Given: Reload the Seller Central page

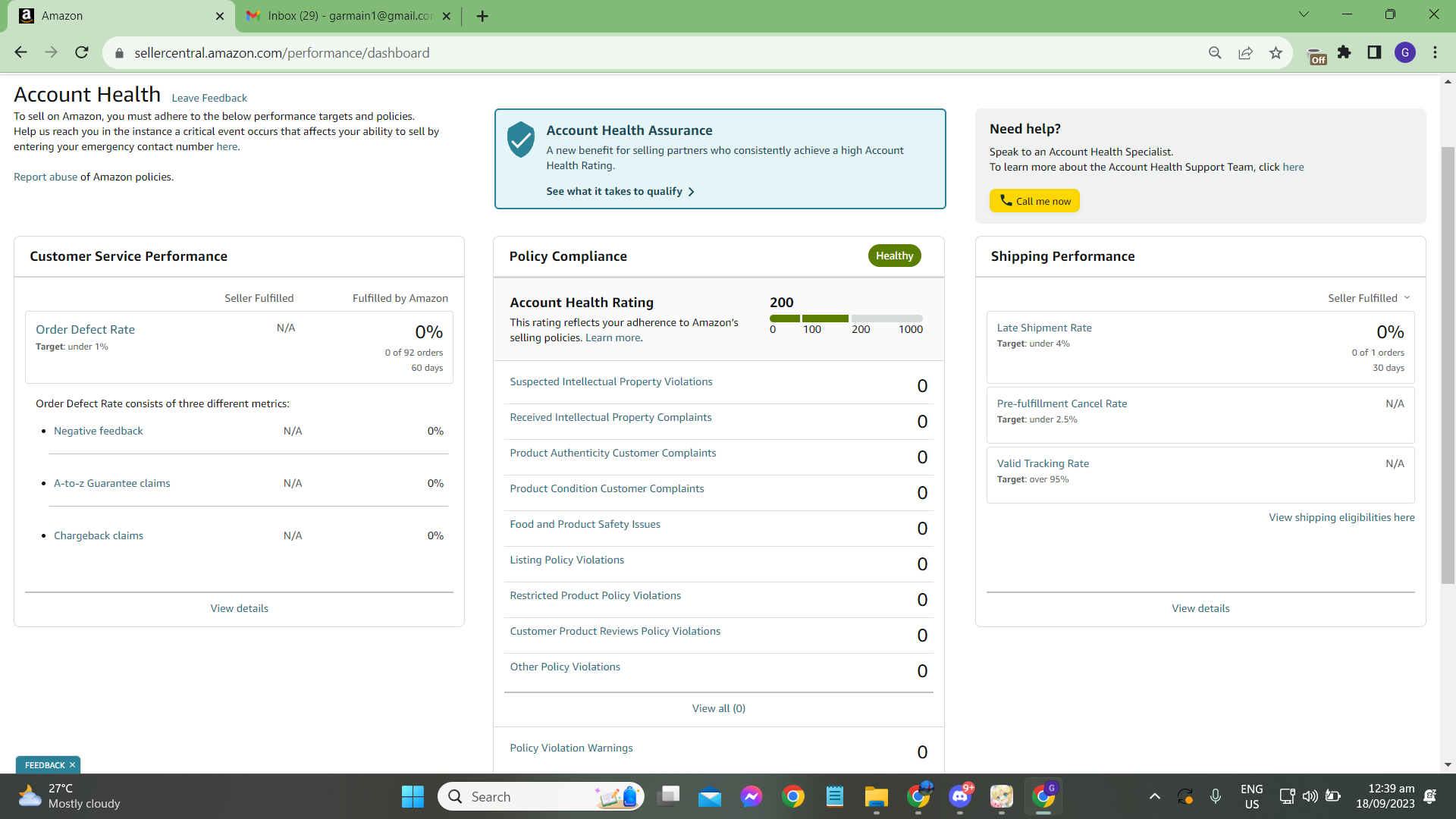Looking at the screenshot, I should point(82,52).
